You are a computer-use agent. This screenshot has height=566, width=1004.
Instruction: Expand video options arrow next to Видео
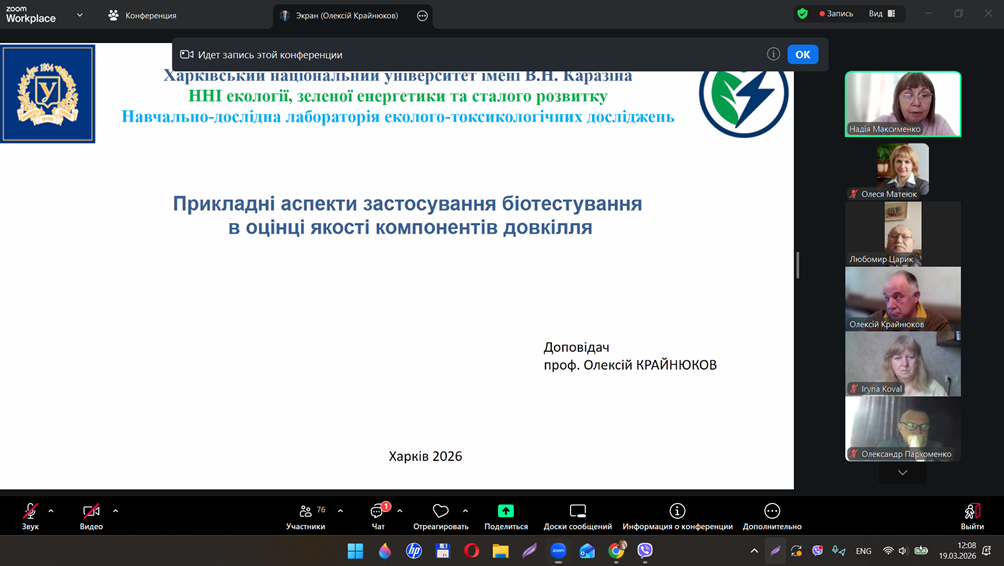115,511
